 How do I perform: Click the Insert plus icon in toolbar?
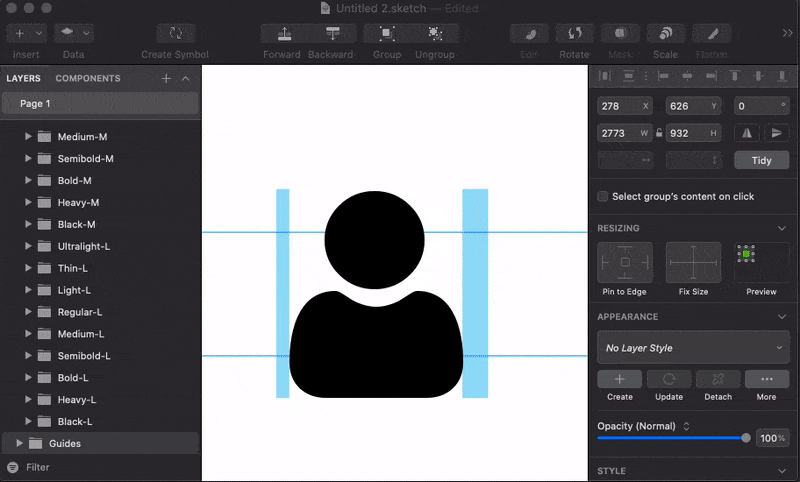point(20,34)
